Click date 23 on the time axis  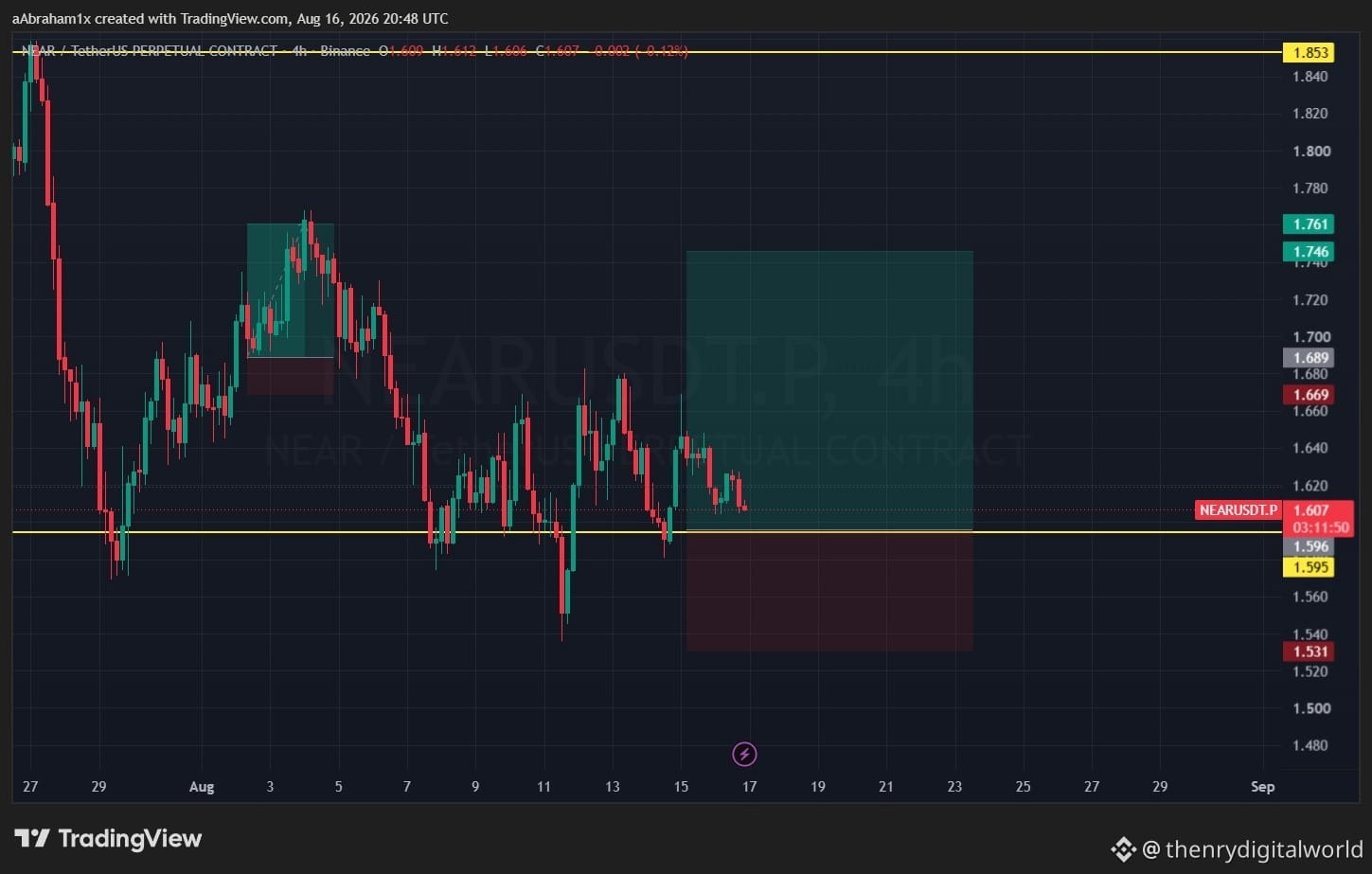(954, 787)
